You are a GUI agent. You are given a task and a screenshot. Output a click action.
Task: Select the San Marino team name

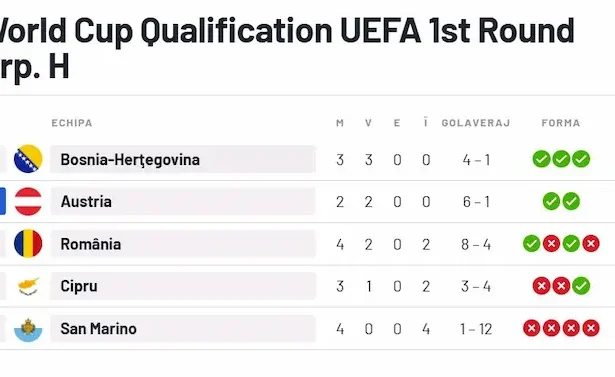pyautogui.click(x=98, y=329)
